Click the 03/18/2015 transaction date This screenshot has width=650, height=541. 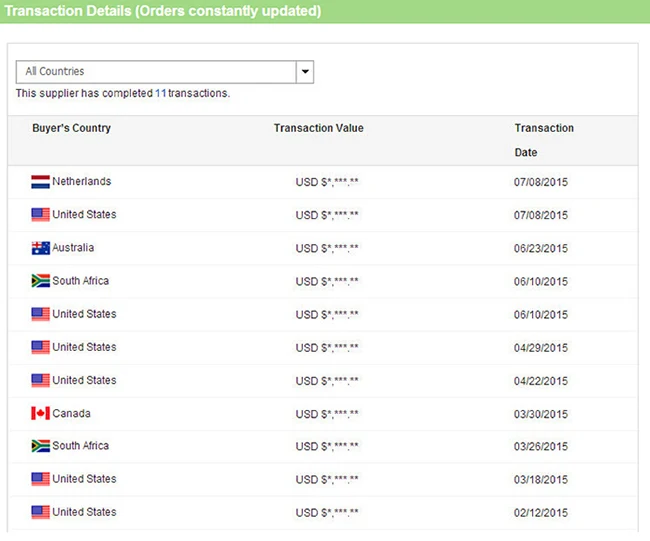(x=541, y=480)
